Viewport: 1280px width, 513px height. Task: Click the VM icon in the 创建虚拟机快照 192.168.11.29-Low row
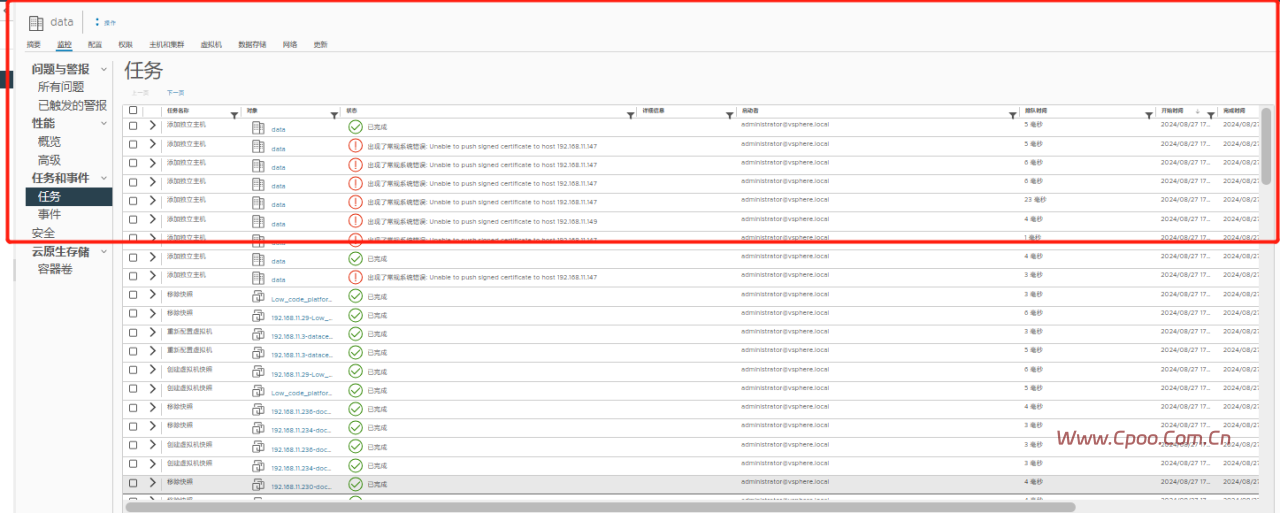click(258, 372)
